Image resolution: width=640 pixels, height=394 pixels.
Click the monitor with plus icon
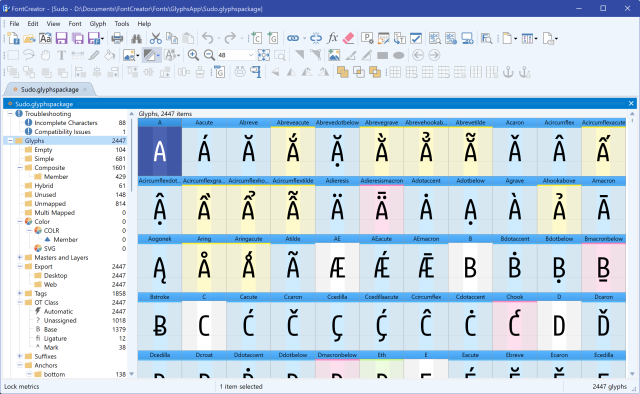467,38
